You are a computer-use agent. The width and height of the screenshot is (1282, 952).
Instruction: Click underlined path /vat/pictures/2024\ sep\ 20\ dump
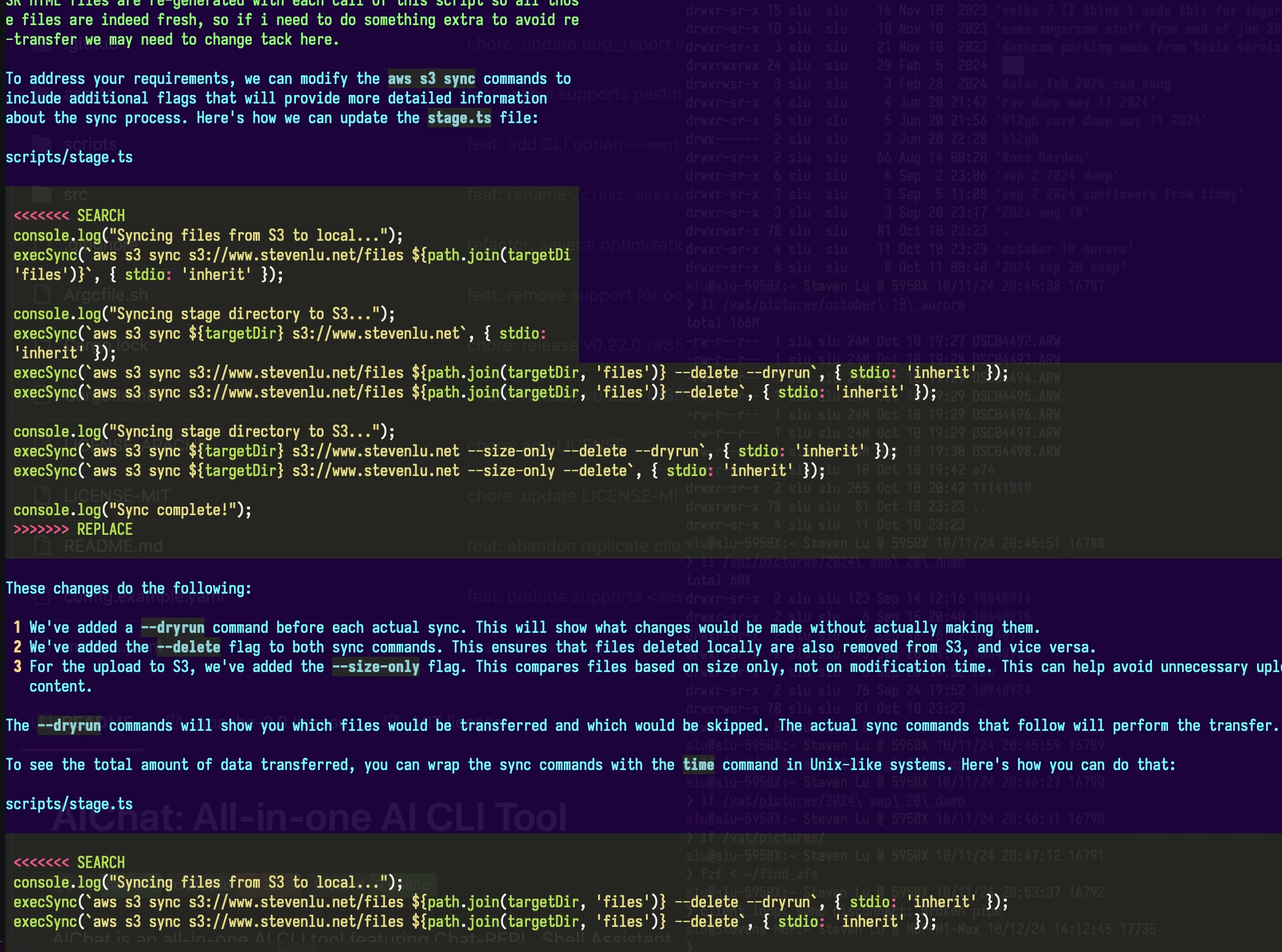tap(843, 562)
